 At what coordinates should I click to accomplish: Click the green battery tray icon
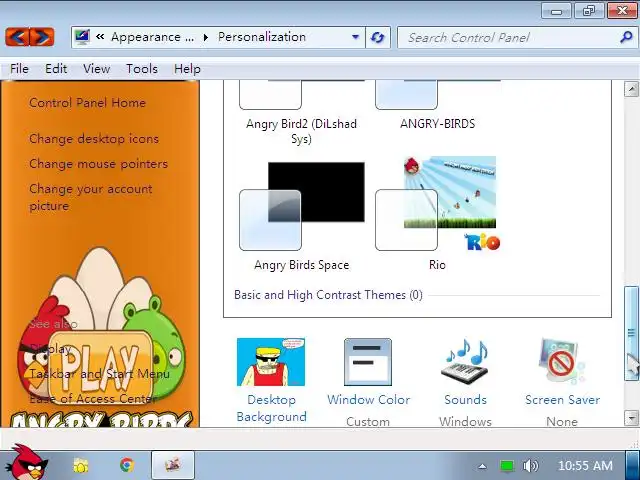click(x=507, y=466)
